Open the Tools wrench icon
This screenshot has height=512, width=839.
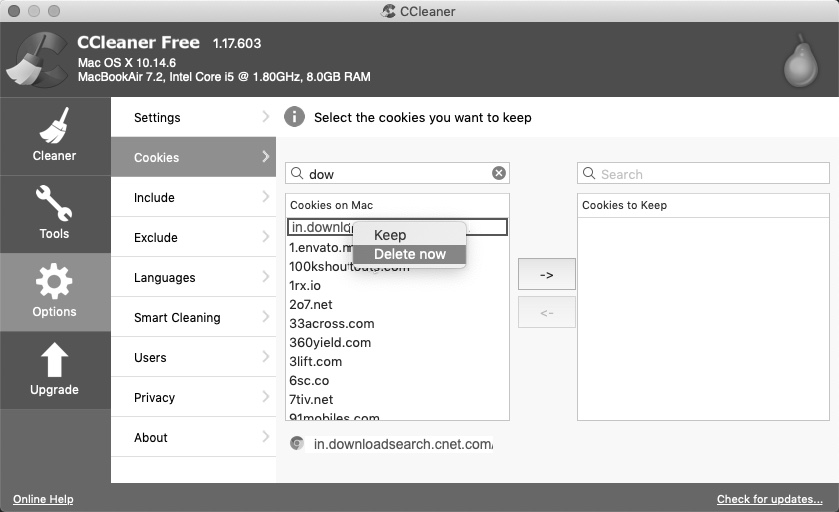coord(54,203)
